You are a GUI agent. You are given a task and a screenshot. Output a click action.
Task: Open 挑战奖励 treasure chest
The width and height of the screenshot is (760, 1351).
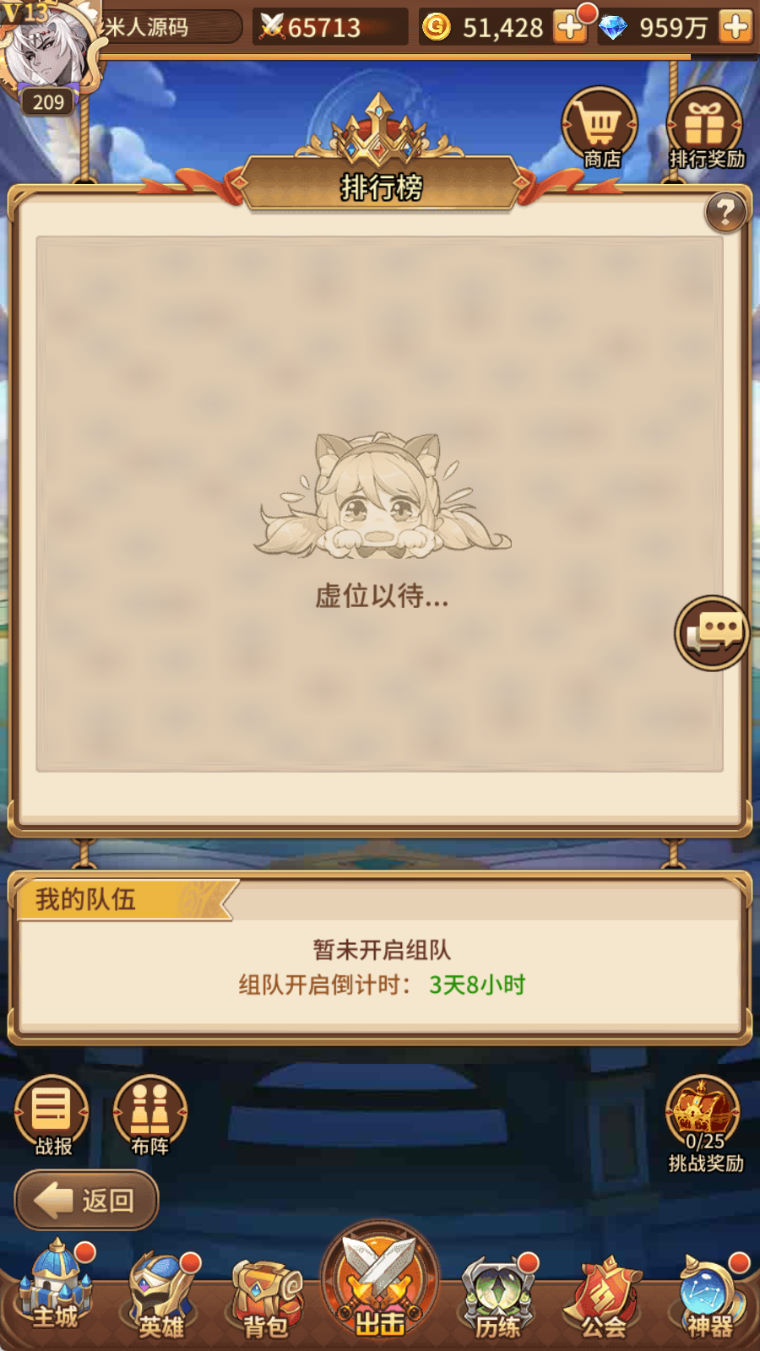point(706,1124)
